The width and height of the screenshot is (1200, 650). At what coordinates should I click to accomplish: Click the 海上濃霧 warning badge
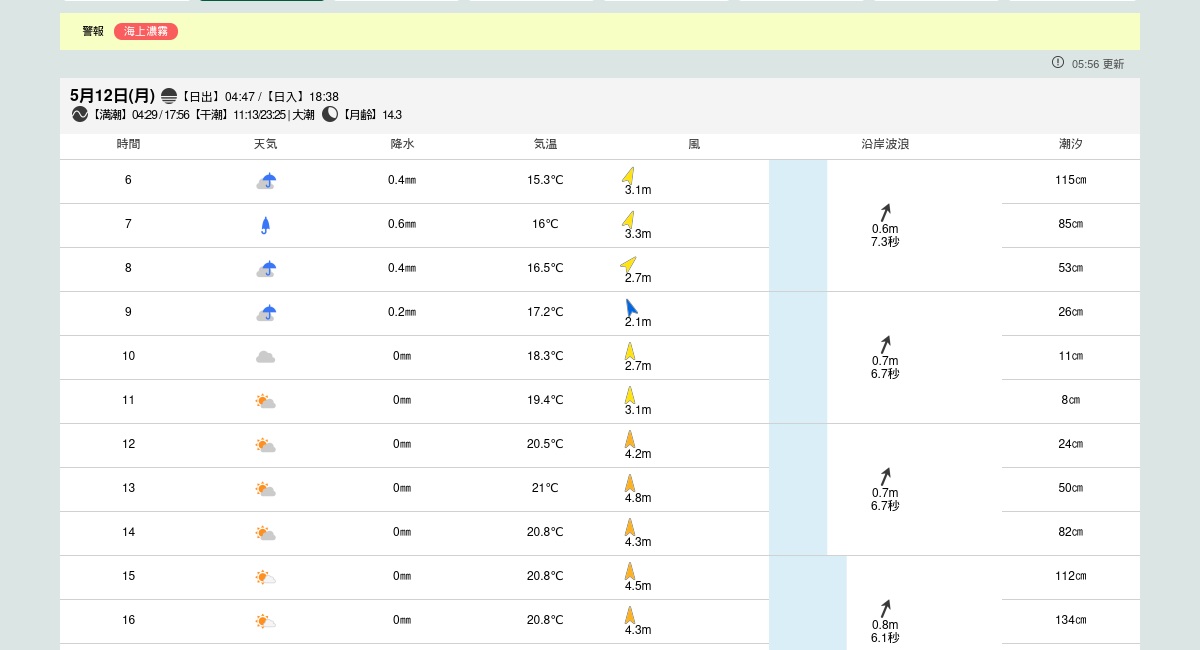click(145, 32)
